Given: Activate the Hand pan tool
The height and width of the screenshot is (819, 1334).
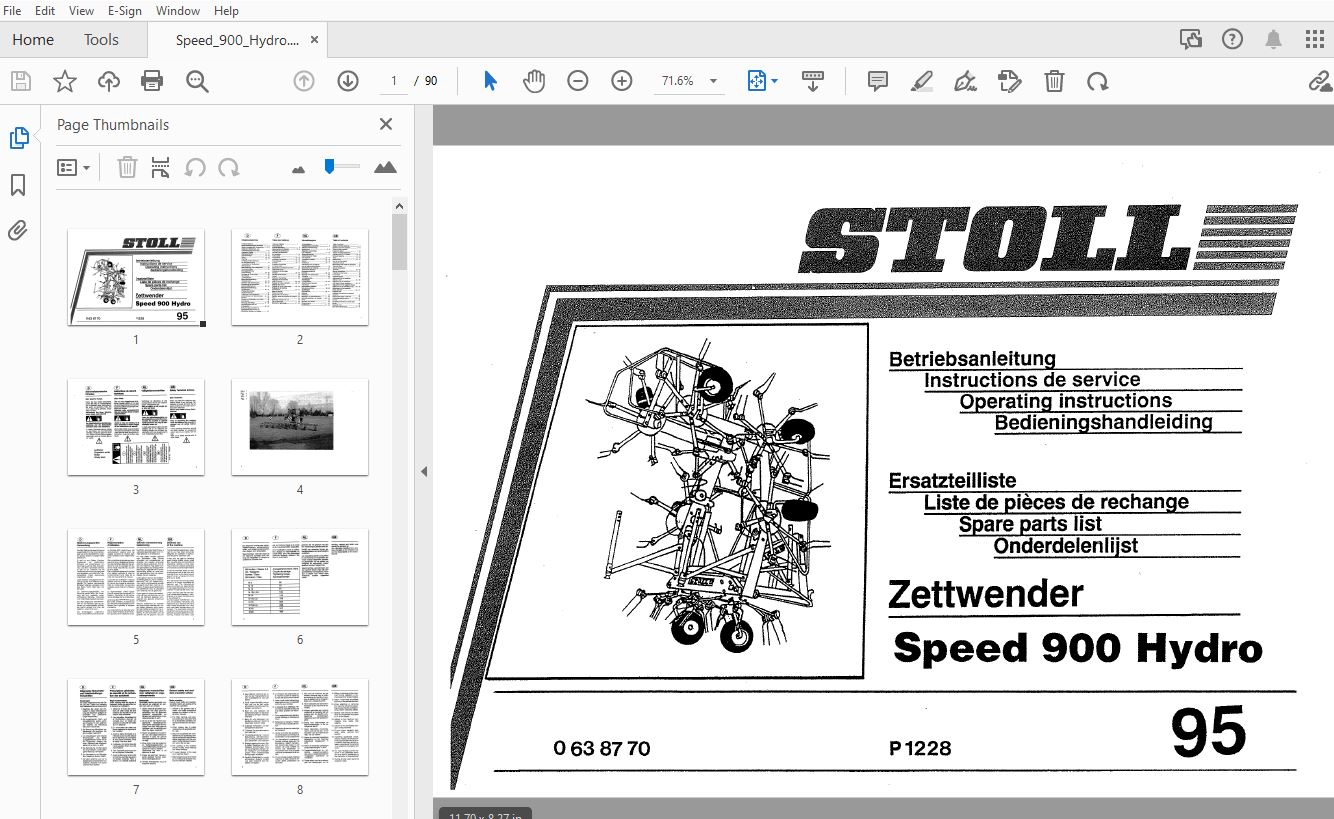Looking at the screenshot, I should click(x=534, y=81).
